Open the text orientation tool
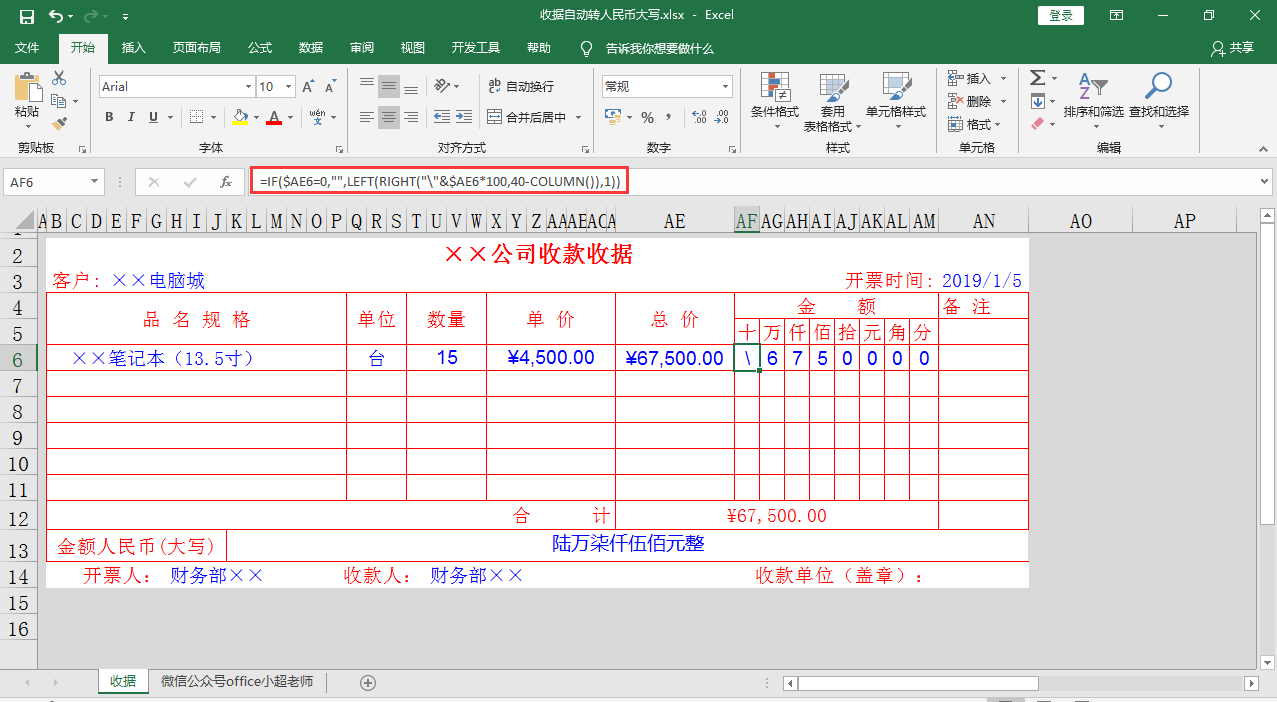 coord(440,86)
